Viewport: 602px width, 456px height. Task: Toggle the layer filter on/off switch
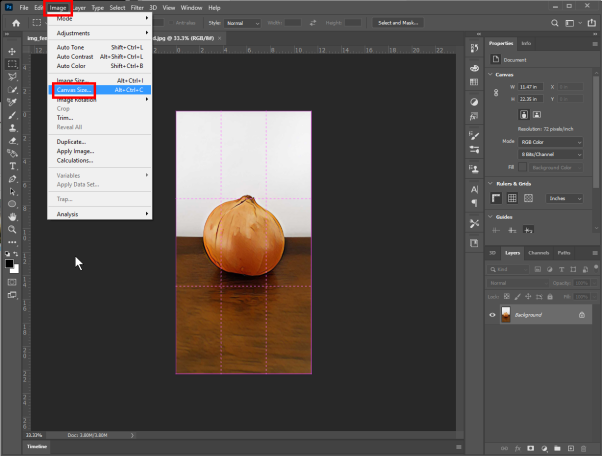tap(596, 267)
